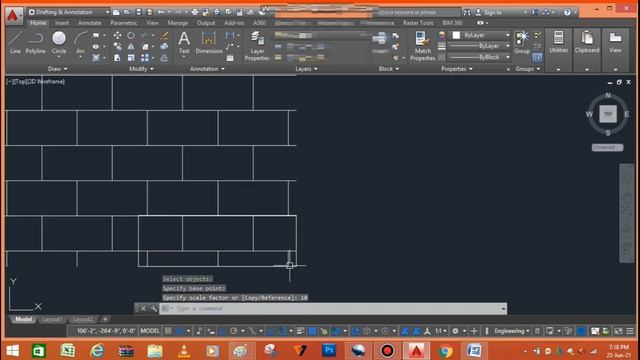
Task: Click the Erase tool icon
Action: (164, 36)
